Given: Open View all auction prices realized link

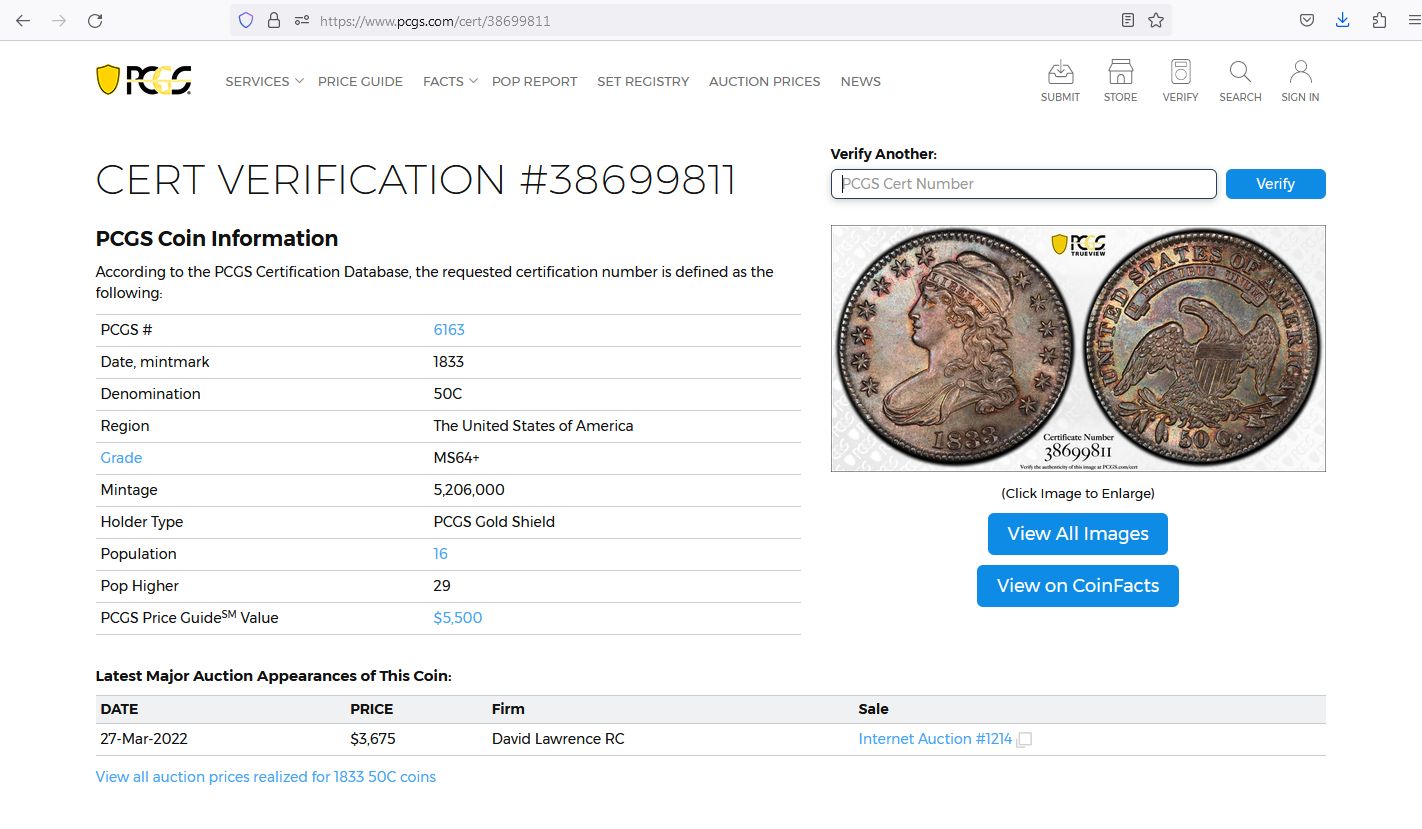Looking at the screenshot, I should (x=266, y=777).
